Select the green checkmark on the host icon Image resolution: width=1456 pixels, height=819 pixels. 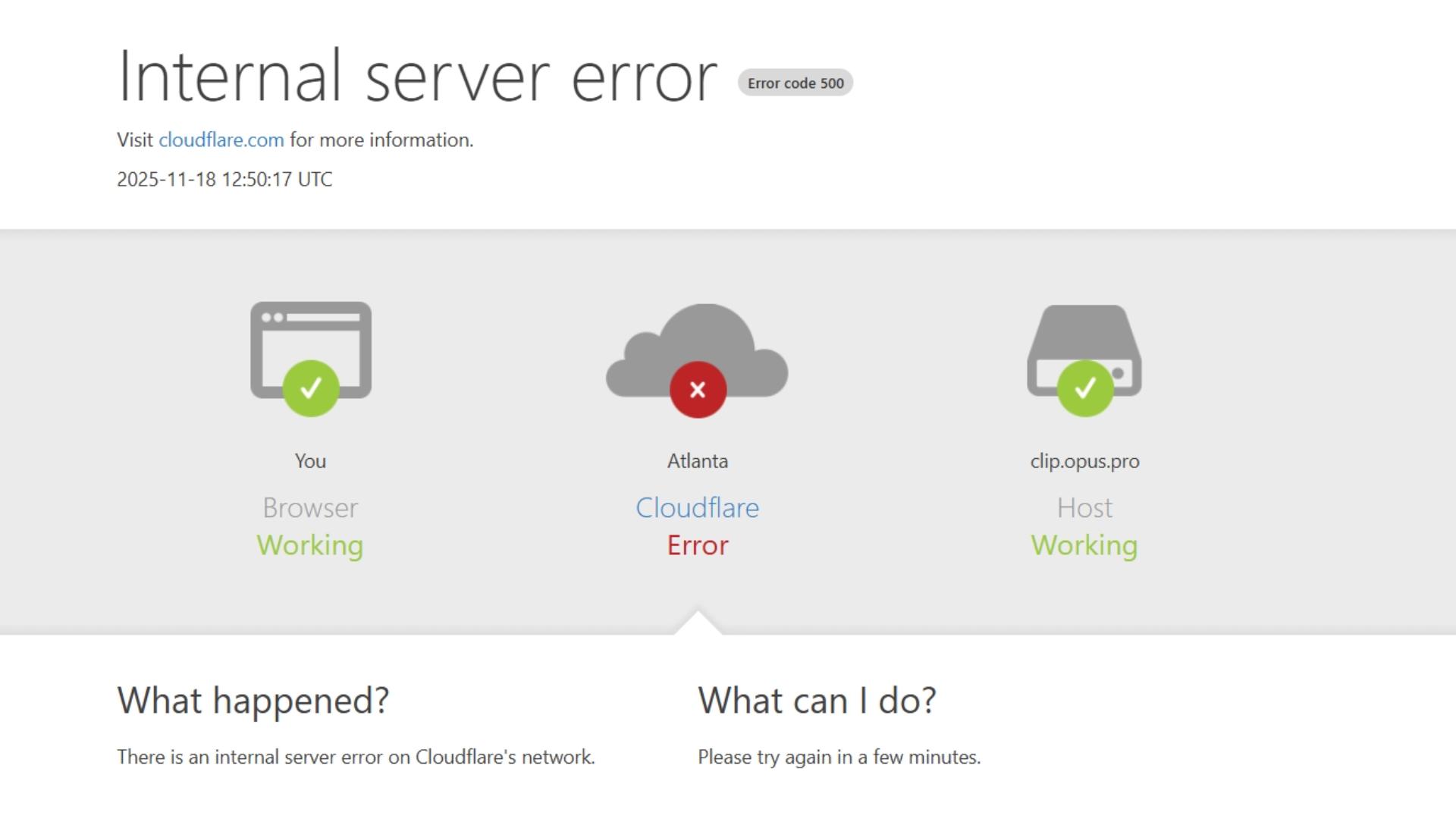tap(1084, 388)
